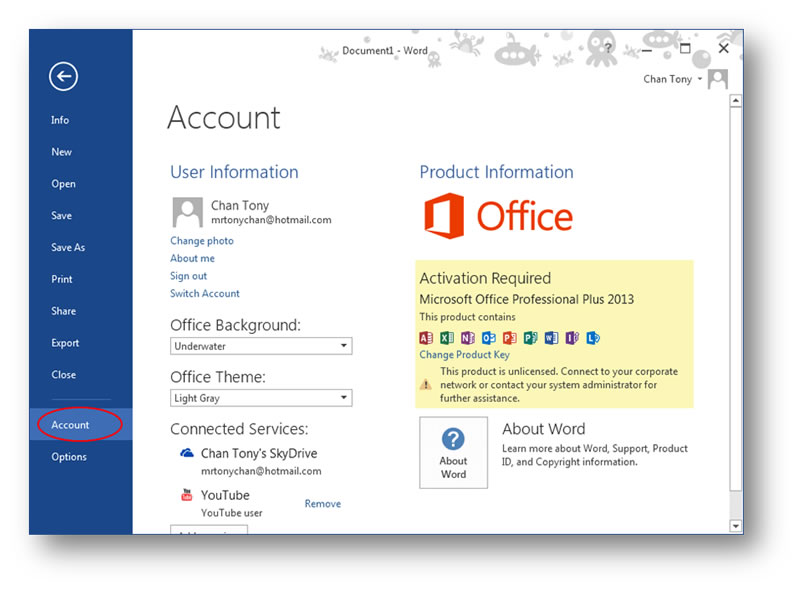Click the Access icon in product list
Viewport: 800px width, 591px height.
click(x=426, y=338)
